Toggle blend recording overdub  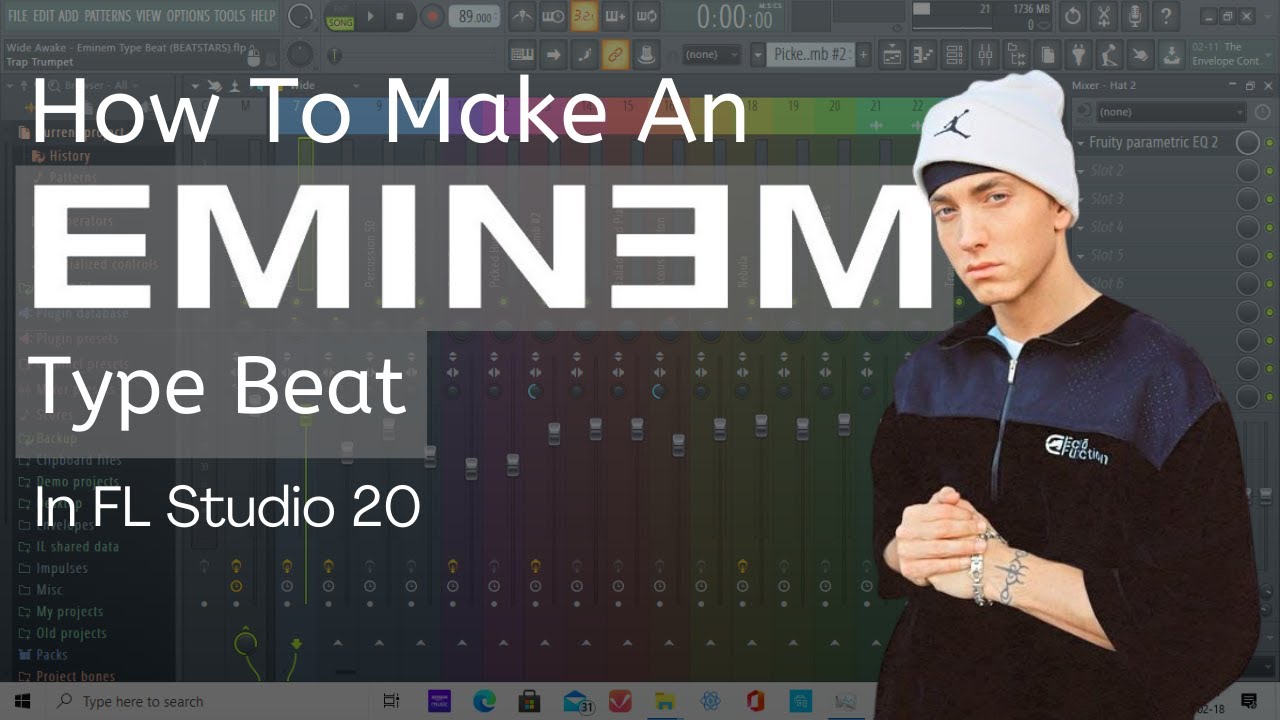615,16
